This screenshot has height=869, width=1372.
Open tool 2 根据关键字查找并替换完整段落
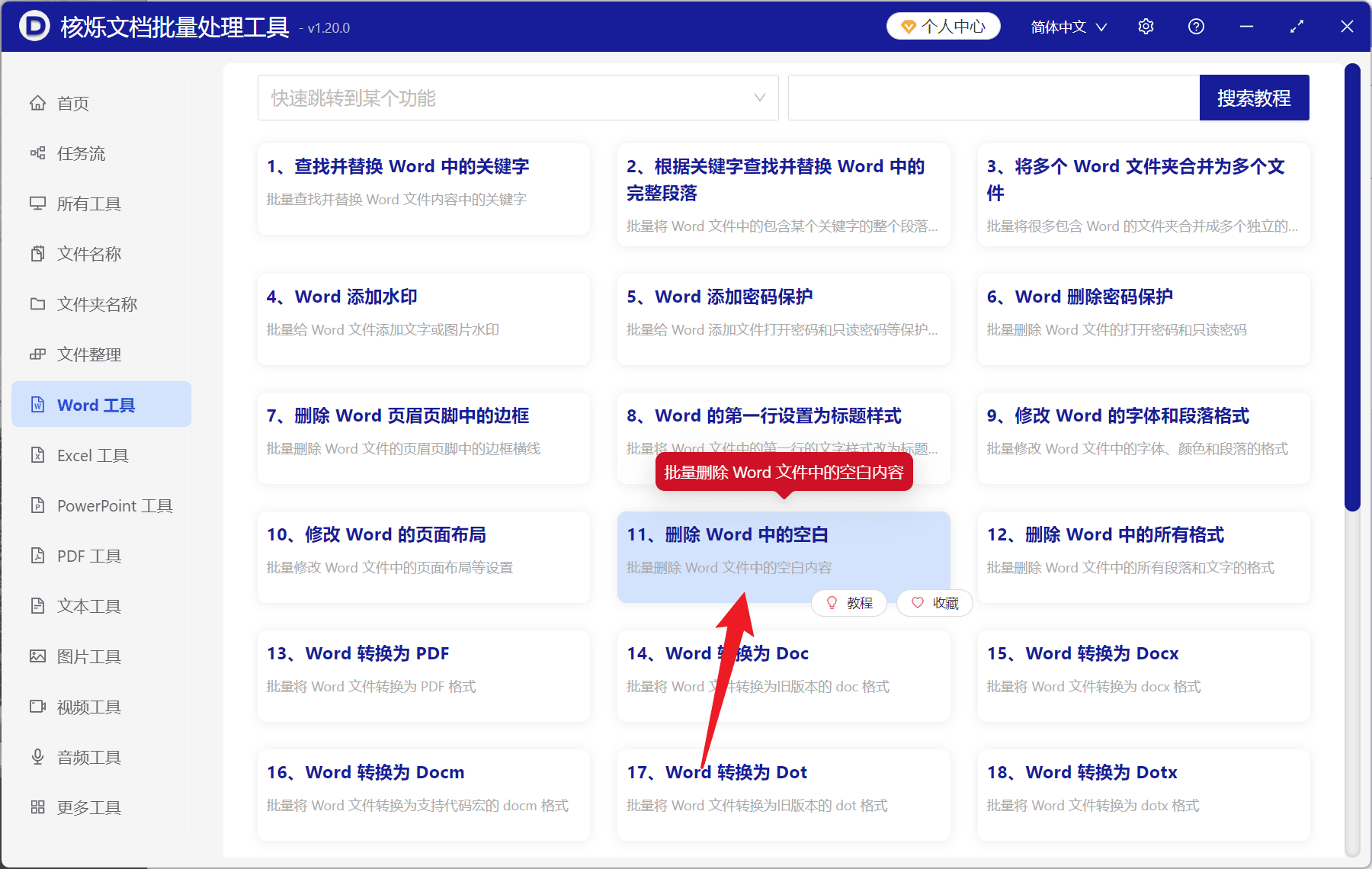pyautogui.click(x=784, y=195)
